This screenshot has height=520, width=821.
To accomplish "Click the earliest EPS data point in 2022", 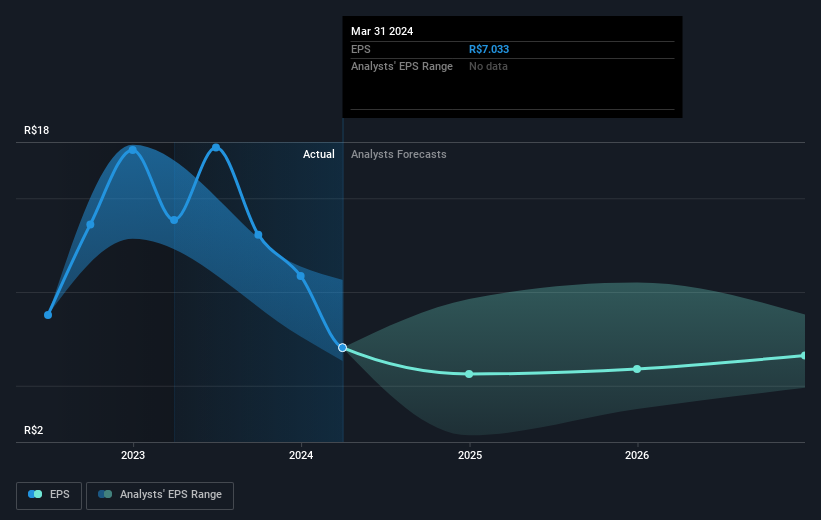I will pyautogui.click(x=48, y=315).
